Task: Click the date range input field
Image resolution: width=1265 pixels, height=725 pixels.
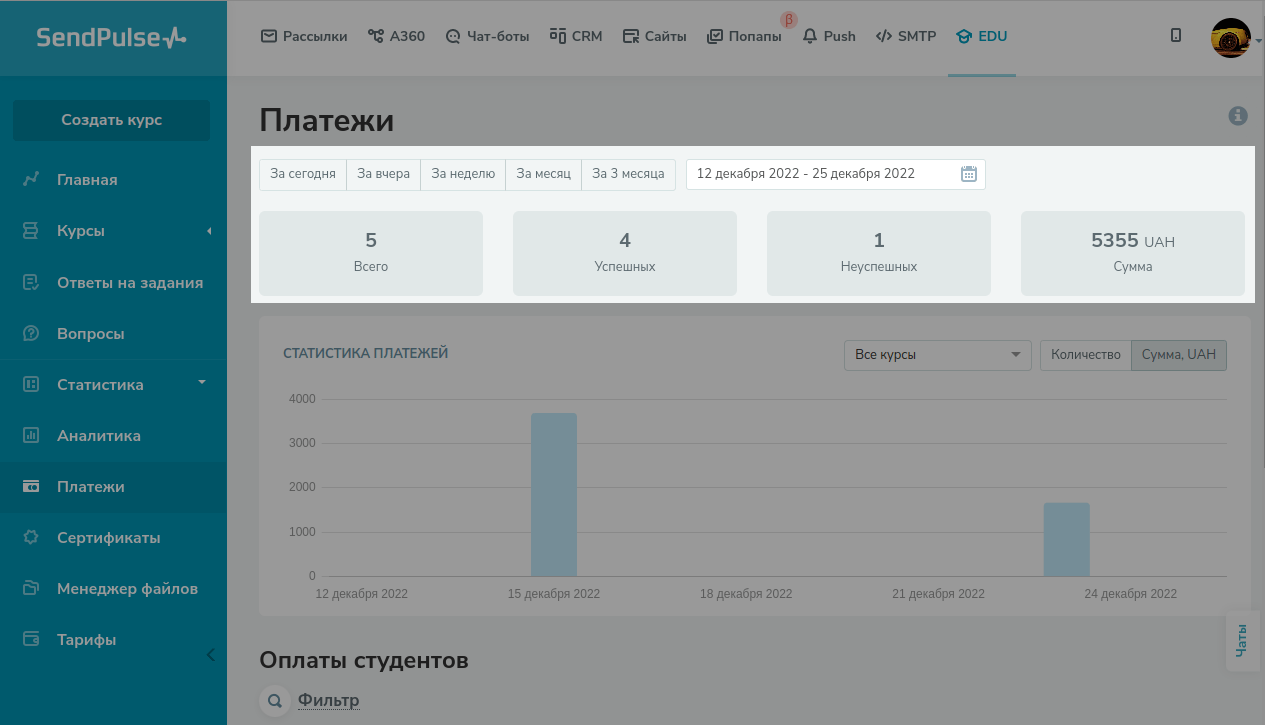Action: [835, 174]
